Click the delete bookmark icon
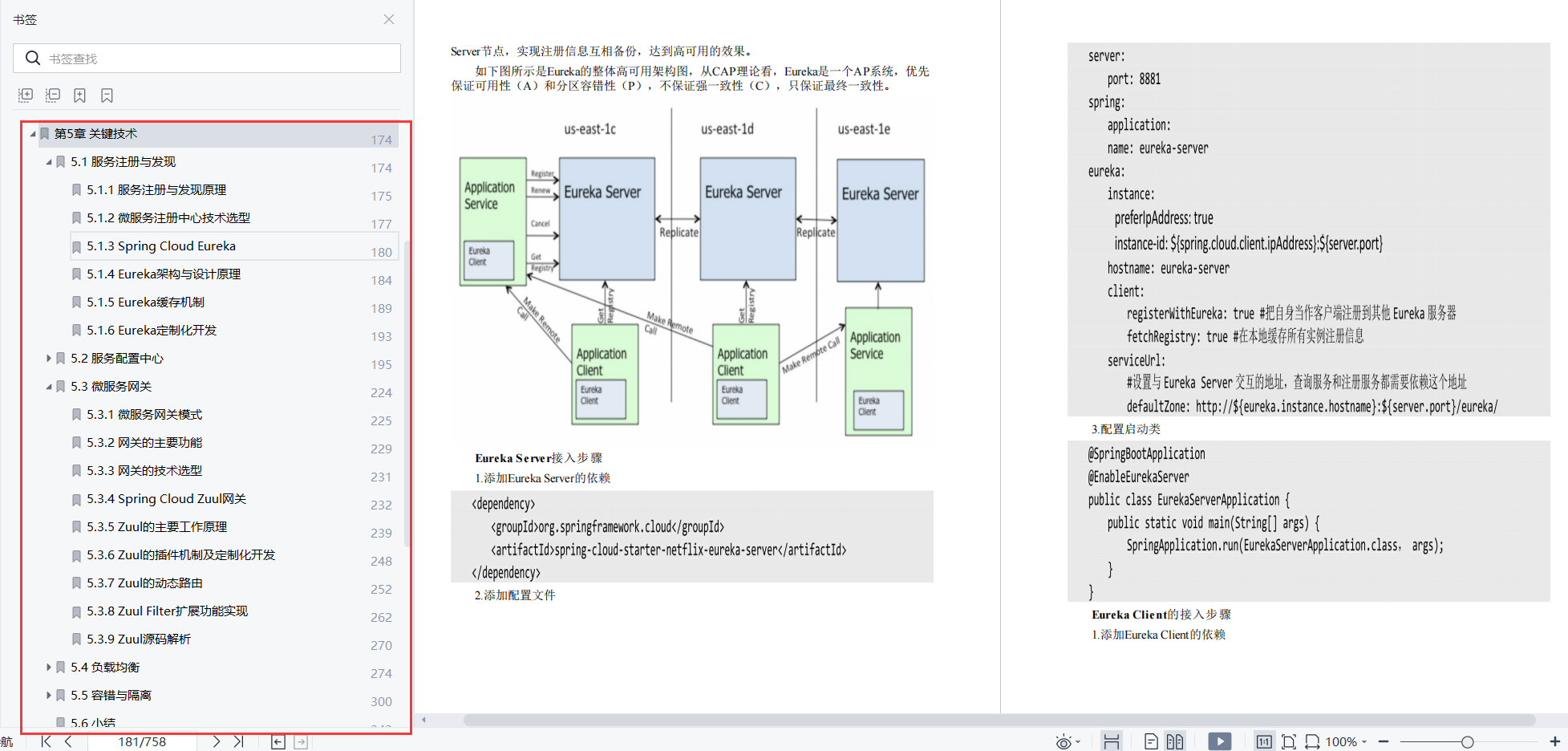 pyautogui.click(x=107, y=95)
